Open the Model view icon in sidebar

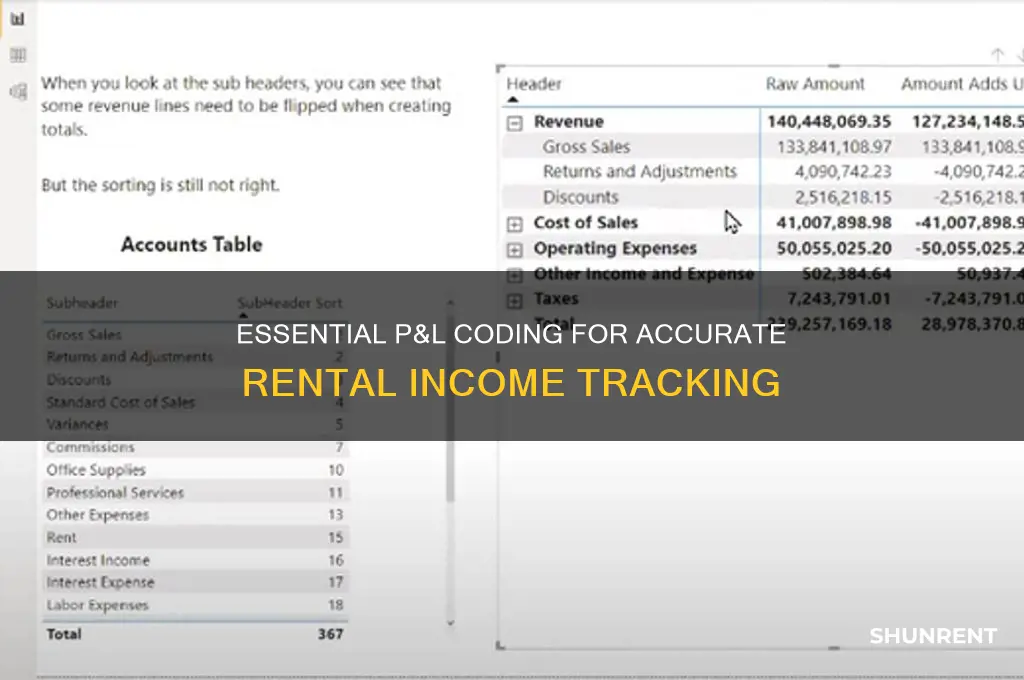pos(18,92)
